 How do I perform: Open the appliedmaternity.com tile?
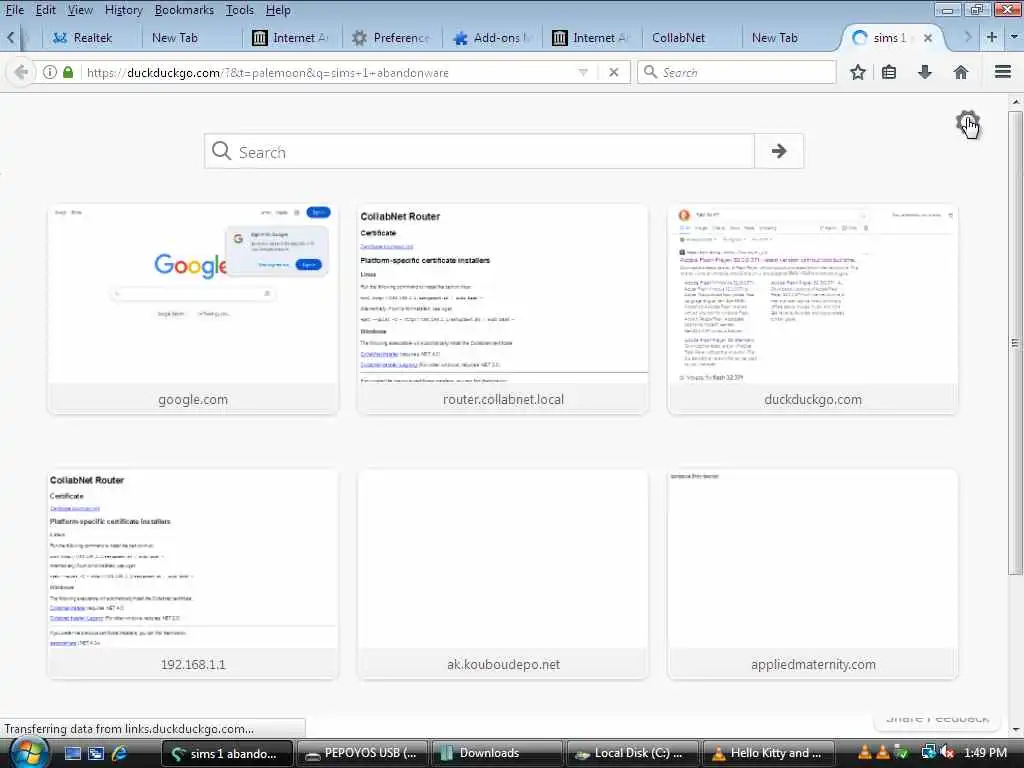[x=813, y=575]
